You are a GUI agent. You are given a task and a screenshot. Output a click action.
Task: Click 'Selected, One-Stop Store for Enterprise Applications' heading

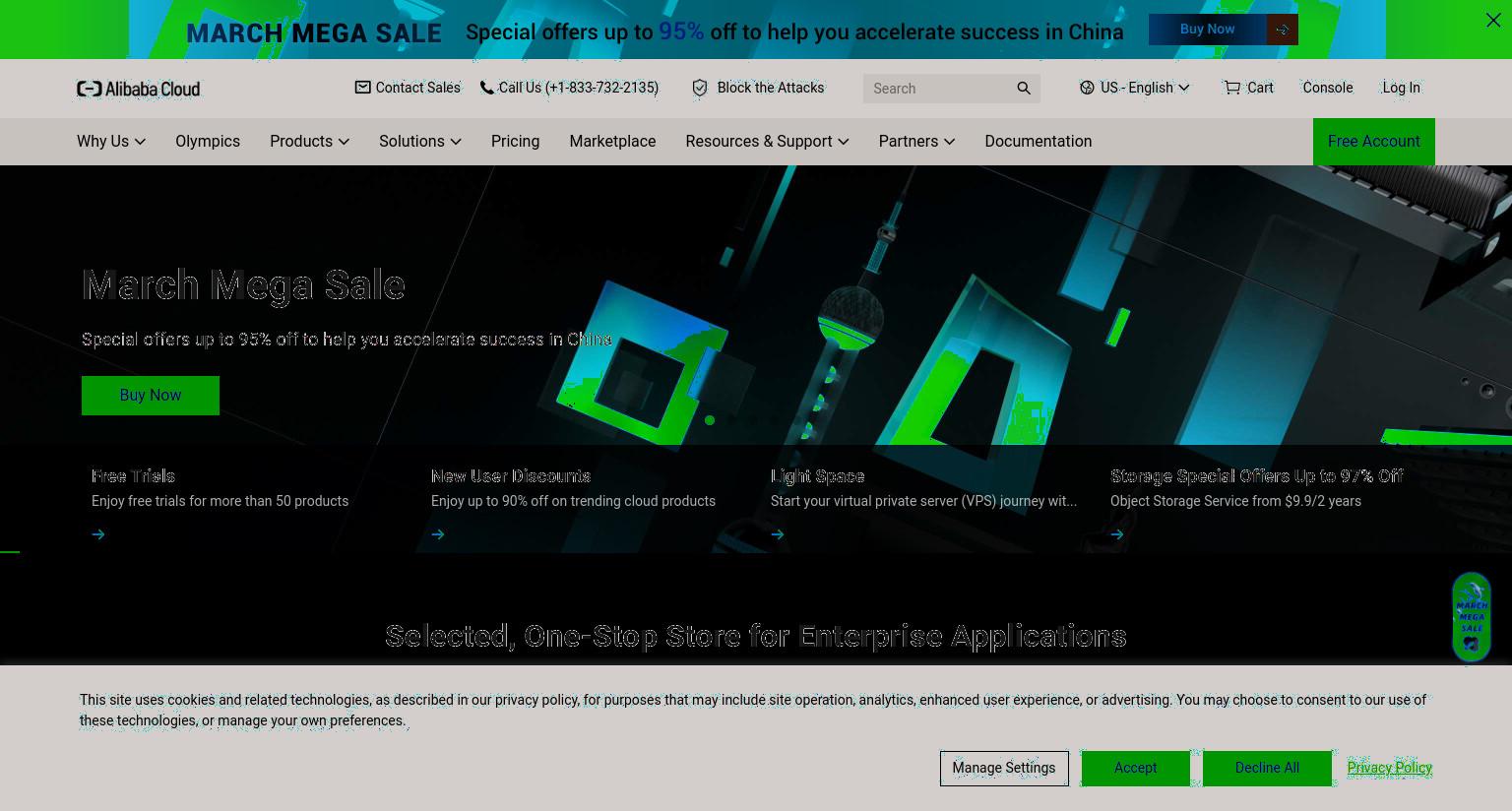tap(756, 637)
